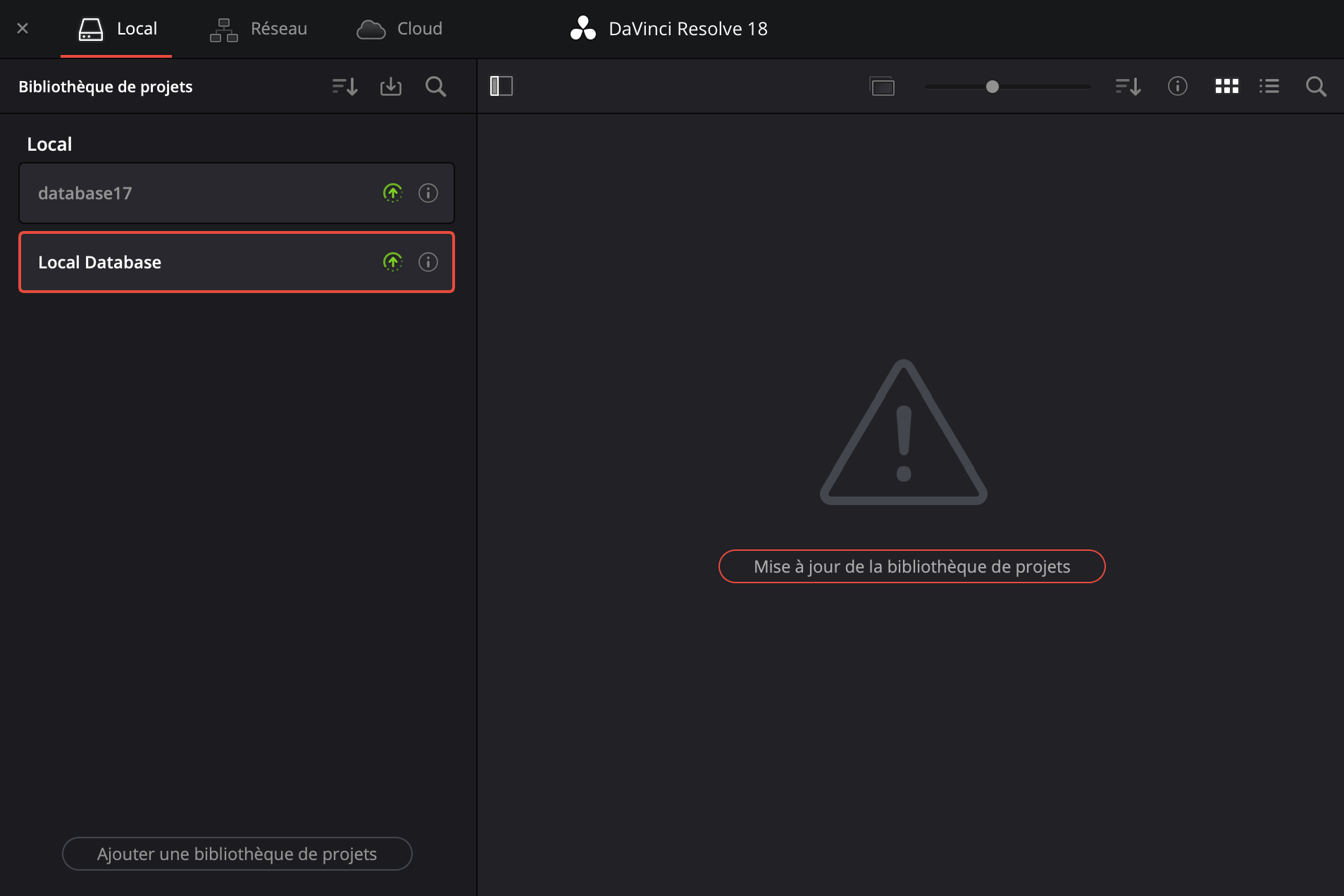Open the projects sort order menu
The height and width of the screenshot is (896, 1344).
tap(1128, 87)
